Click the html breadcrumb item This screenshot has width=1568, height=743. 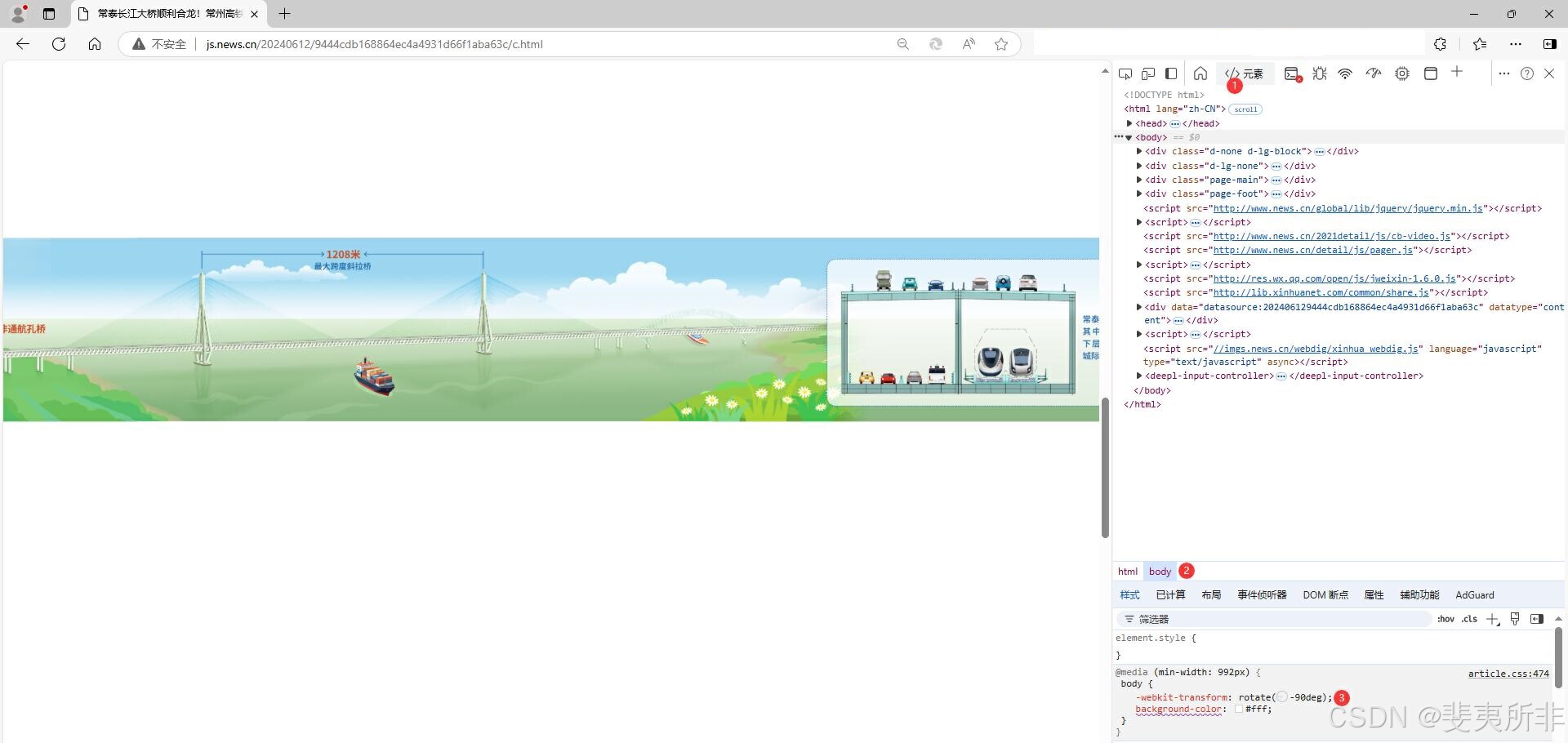1128,572
